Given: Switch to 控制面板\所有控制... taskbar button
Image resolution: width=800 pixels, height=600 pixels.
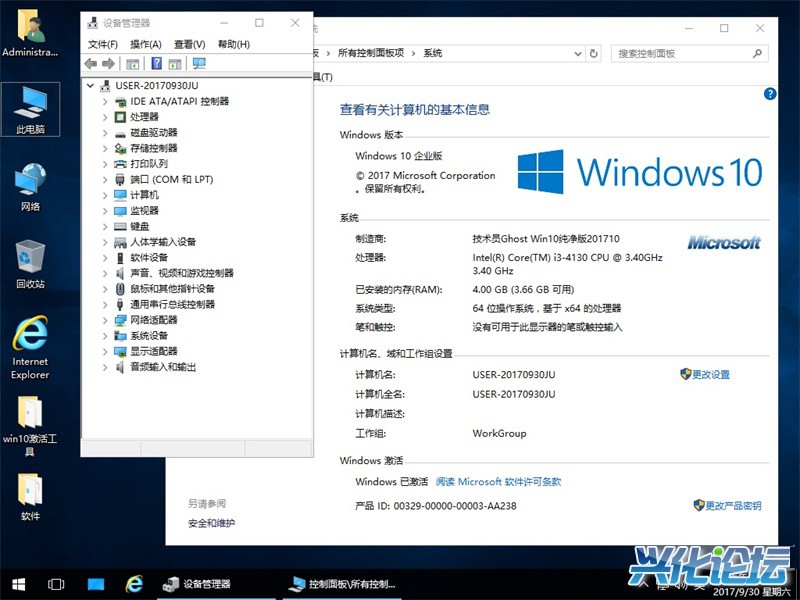Looking at the screenshot, I should [x=343, y=584].
